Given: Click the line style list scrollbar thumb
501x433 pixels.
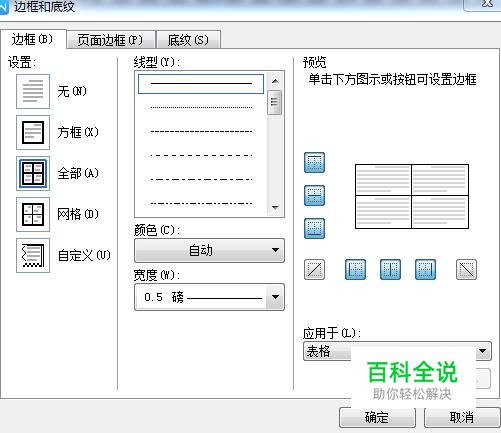Looking at the screenshot, I should point(275,102).
